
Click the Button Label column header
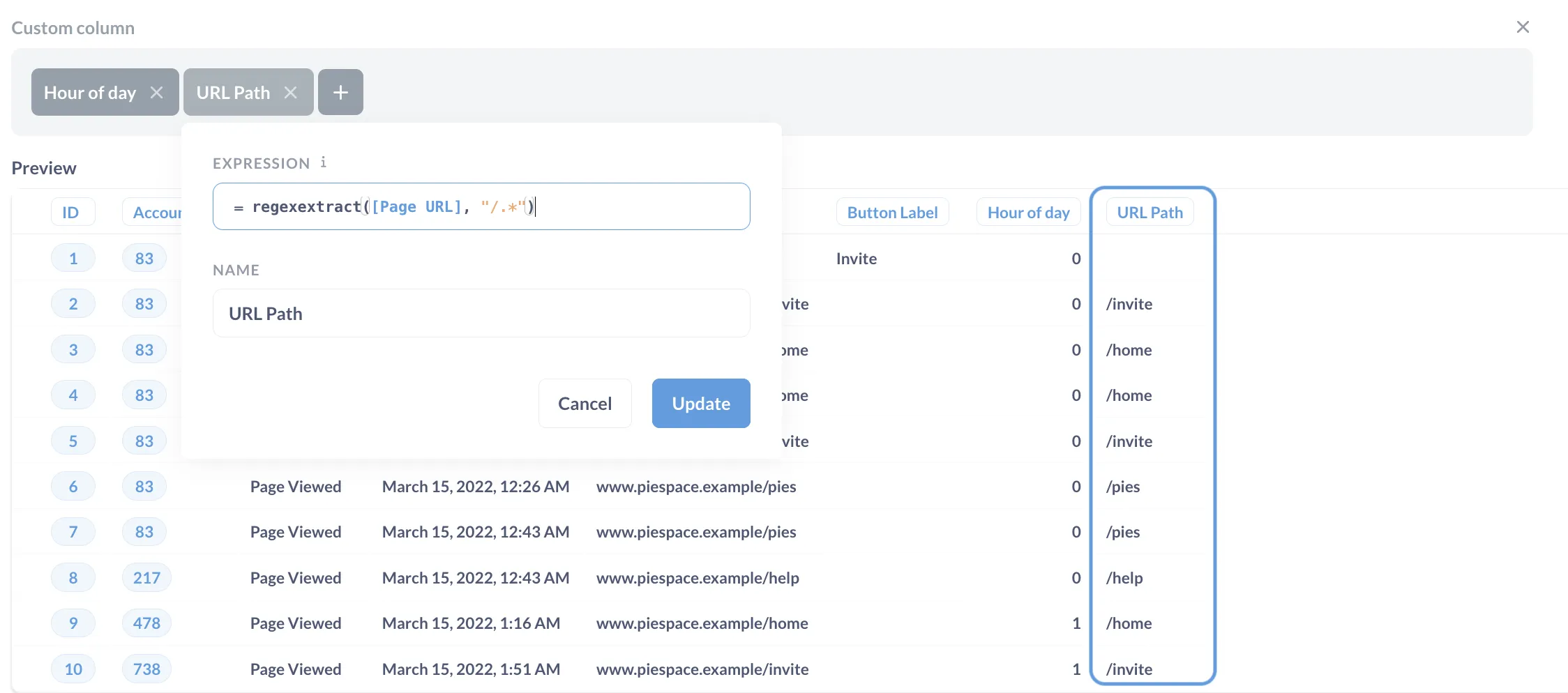pos(892,212)
